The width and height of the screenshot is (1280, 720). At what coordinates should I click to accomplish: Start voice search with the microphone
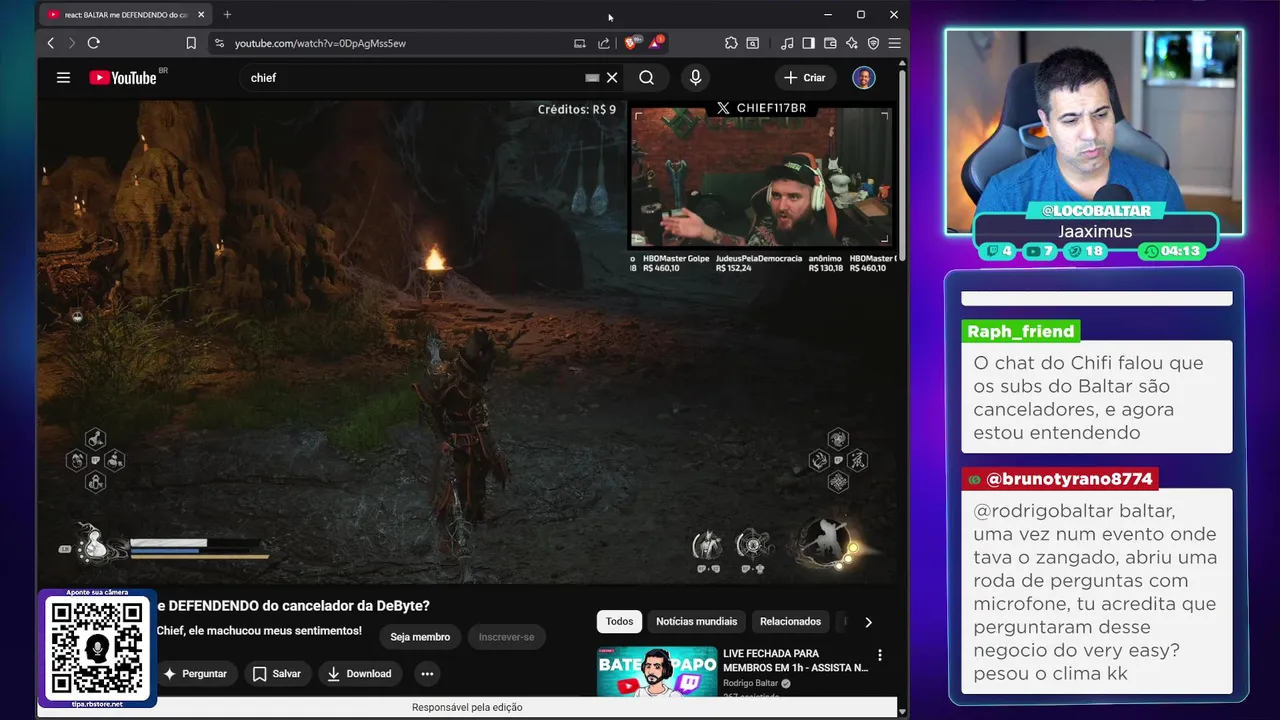(x=695, y=77)
